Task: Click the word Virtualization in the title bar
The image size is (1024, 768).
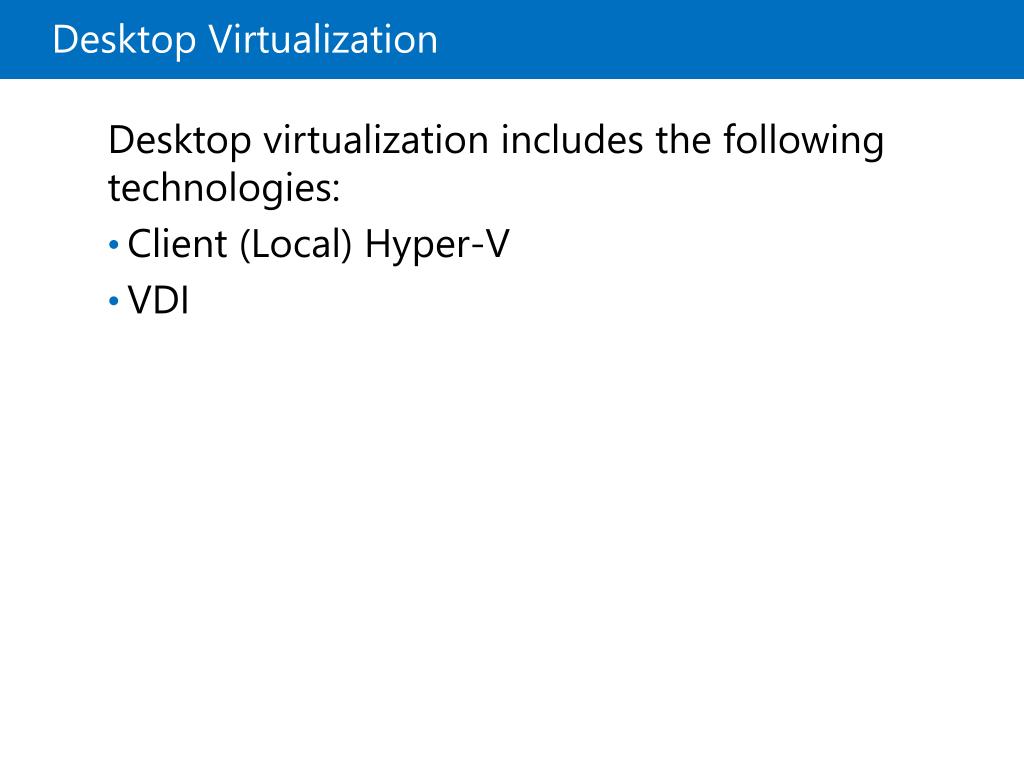Action: [x=323, y=39]
